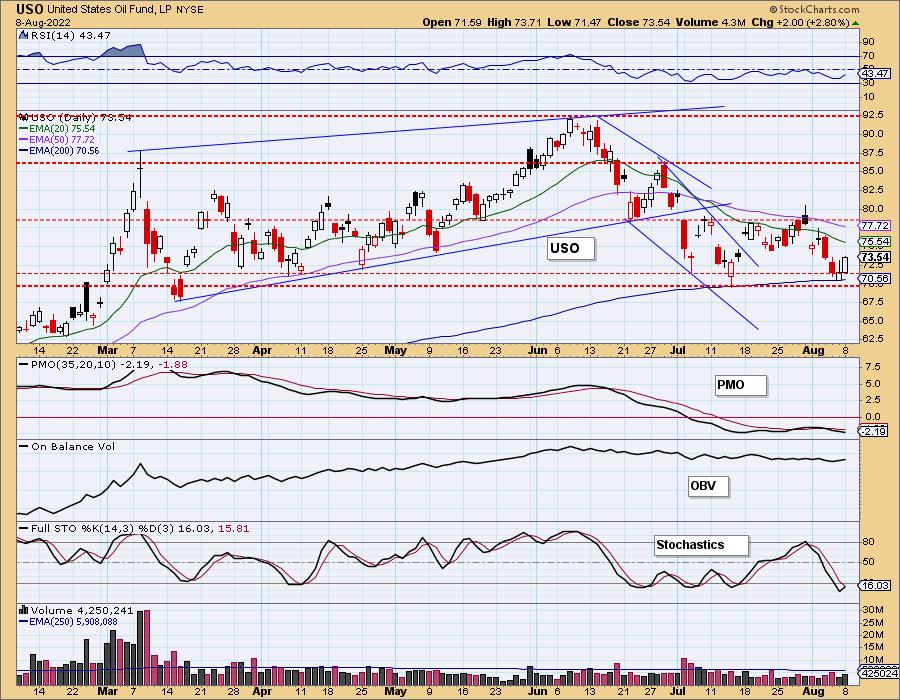Image resolution: width=900 pixels, height=700 pixels.
Task: Click the 426024 volume tag on the right axis
Action: (x=876, y=671)
